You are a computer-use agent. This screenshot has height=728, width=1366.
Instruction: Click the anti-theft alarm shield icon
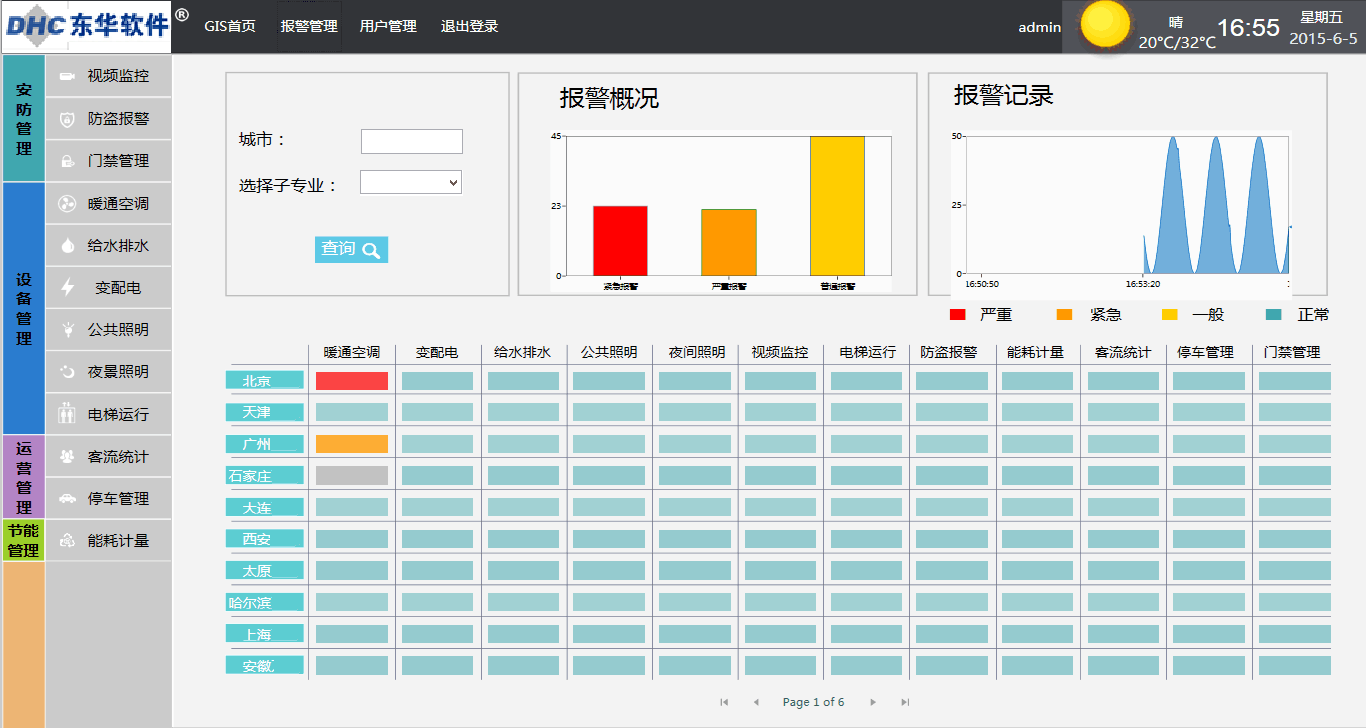(67, 119)
